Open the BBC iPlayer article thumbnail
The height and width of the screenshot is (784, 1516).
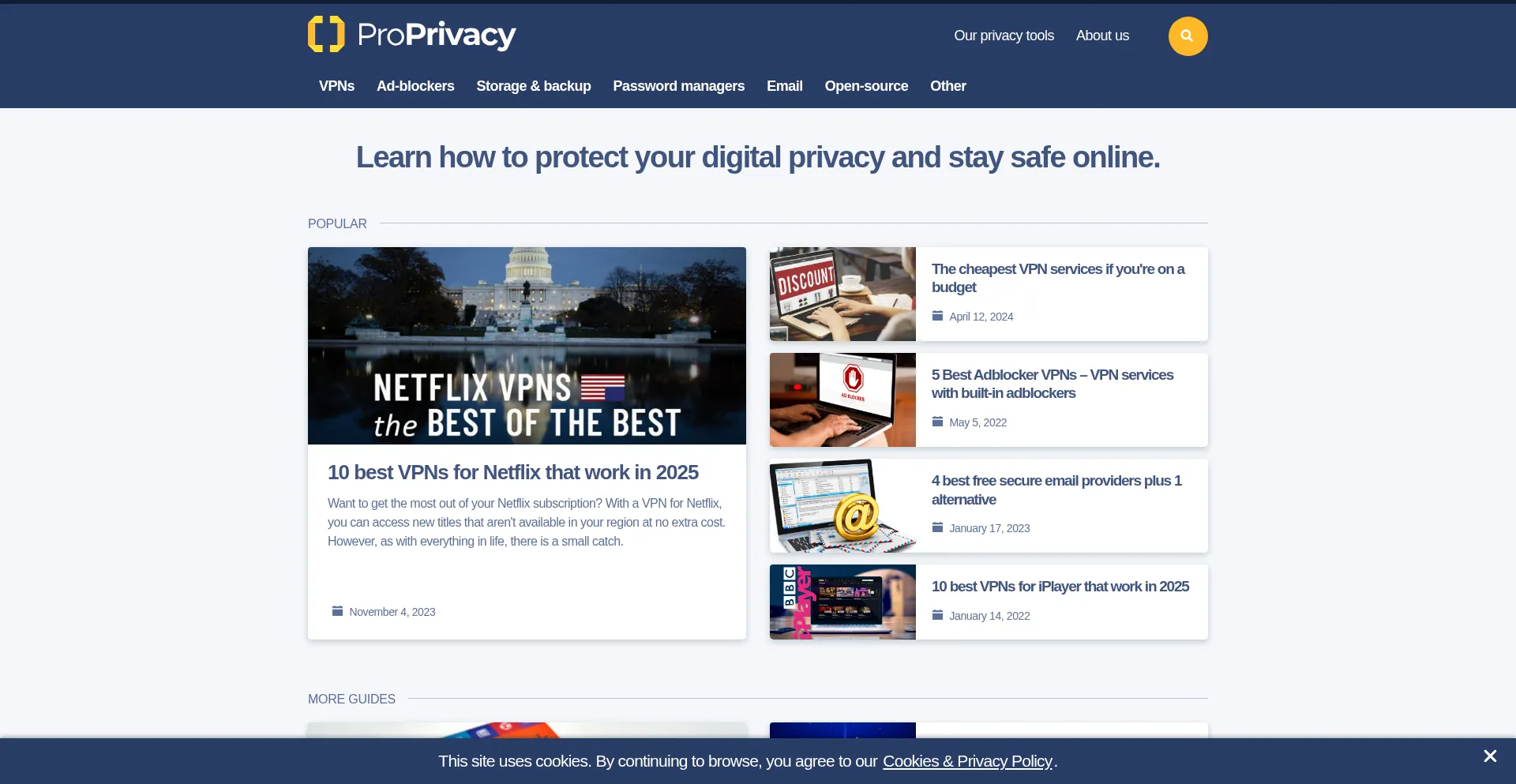tap(842, 602)
